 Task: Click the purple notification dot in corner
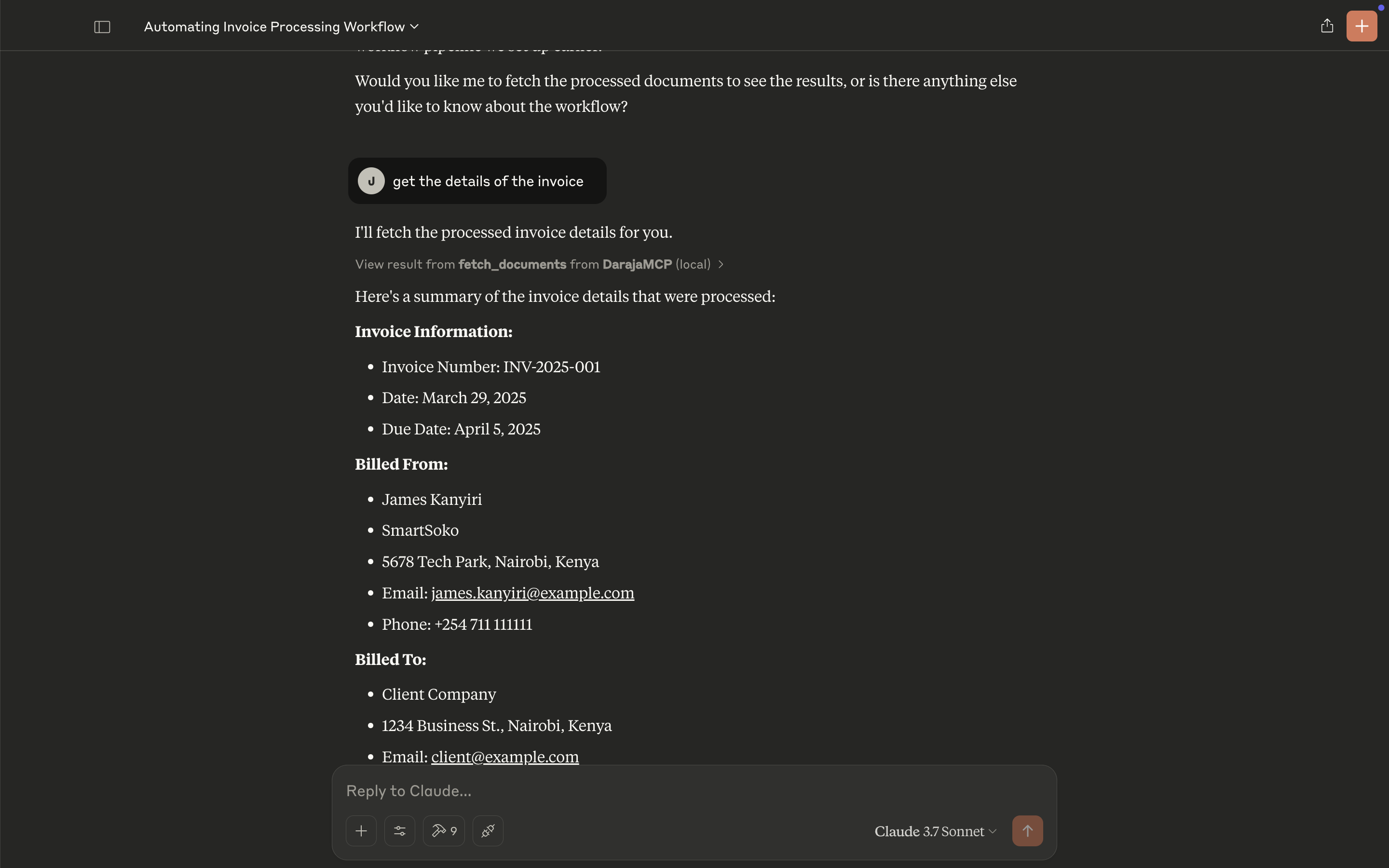tap(1380, 7)
